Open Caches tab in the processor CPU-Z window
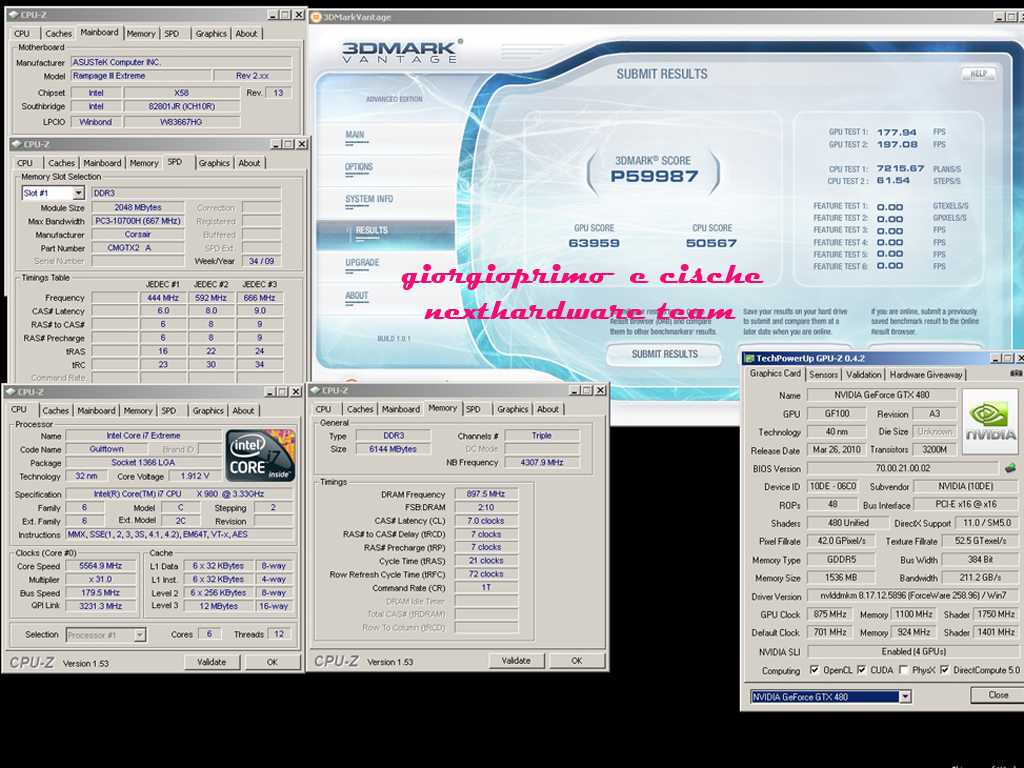1024x768 pixels. [x=56, y=411]
